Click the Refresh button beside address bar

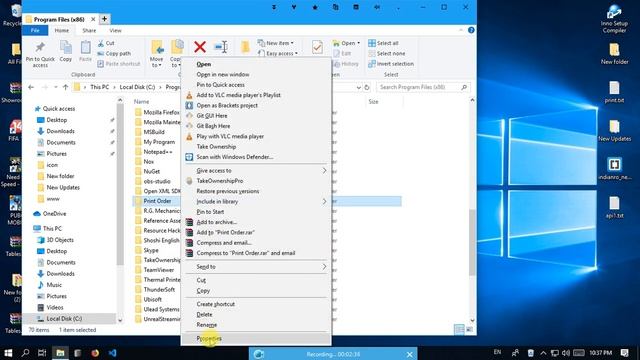pos(367,87)
